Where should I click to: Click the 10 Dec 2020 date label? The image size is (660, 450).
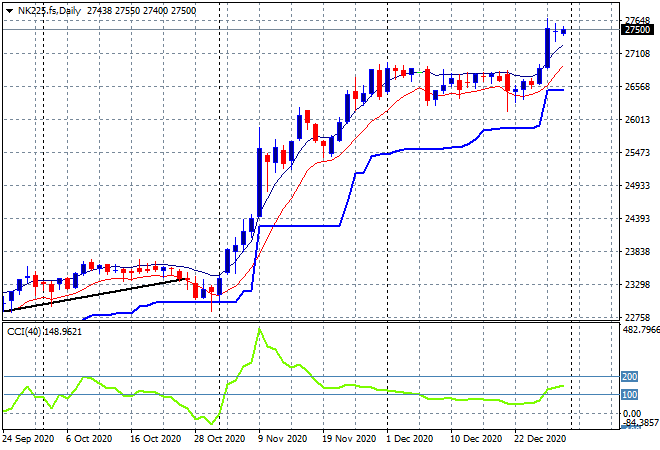476,439
